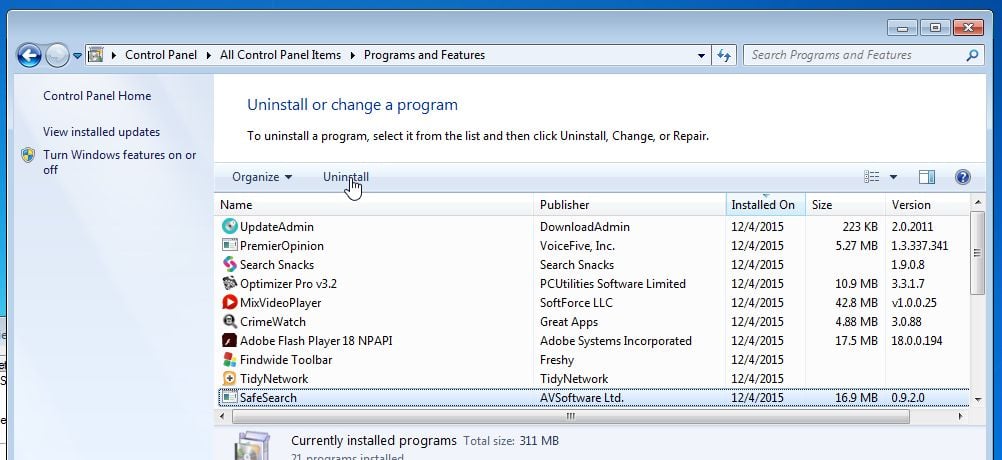Click size value 42.8 MB
The height and width of the screenshot is (460, 1002).
(x=856, y=303)
